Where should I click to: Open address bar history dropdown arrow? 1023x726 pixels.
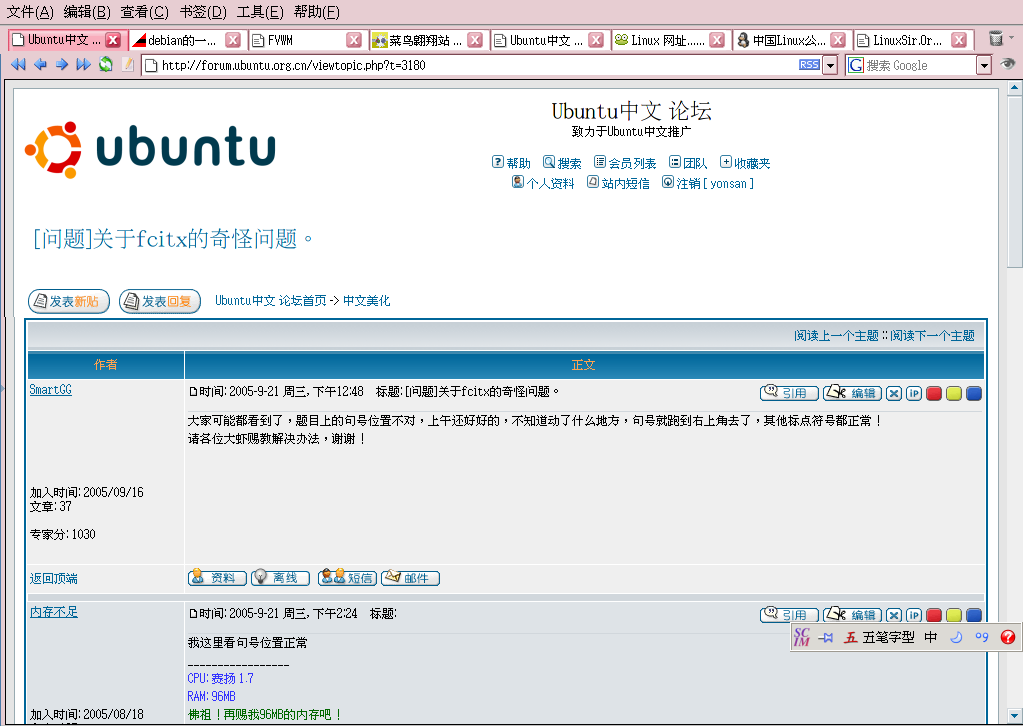830,65
